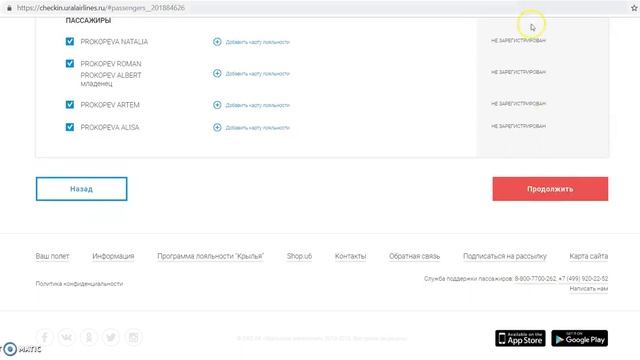Screen dimensions: 640x360
Task: Open the Обратная связь footer link
Action: 414,256
